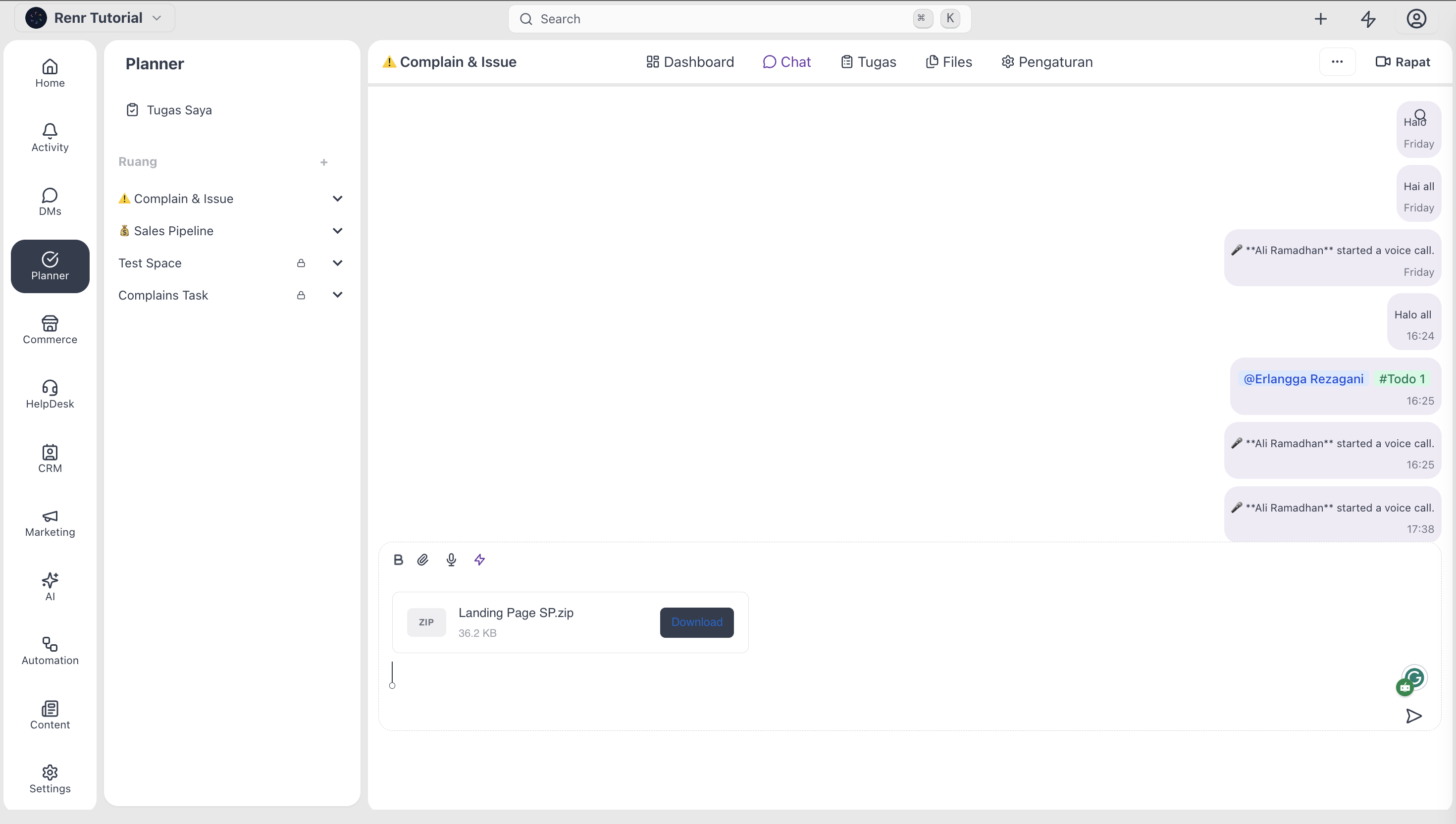Image resolution: width=1456 pixels, height=824 pixels.
Task: Open HelpDesk headset icon
Action: click(x=50, y=395)
